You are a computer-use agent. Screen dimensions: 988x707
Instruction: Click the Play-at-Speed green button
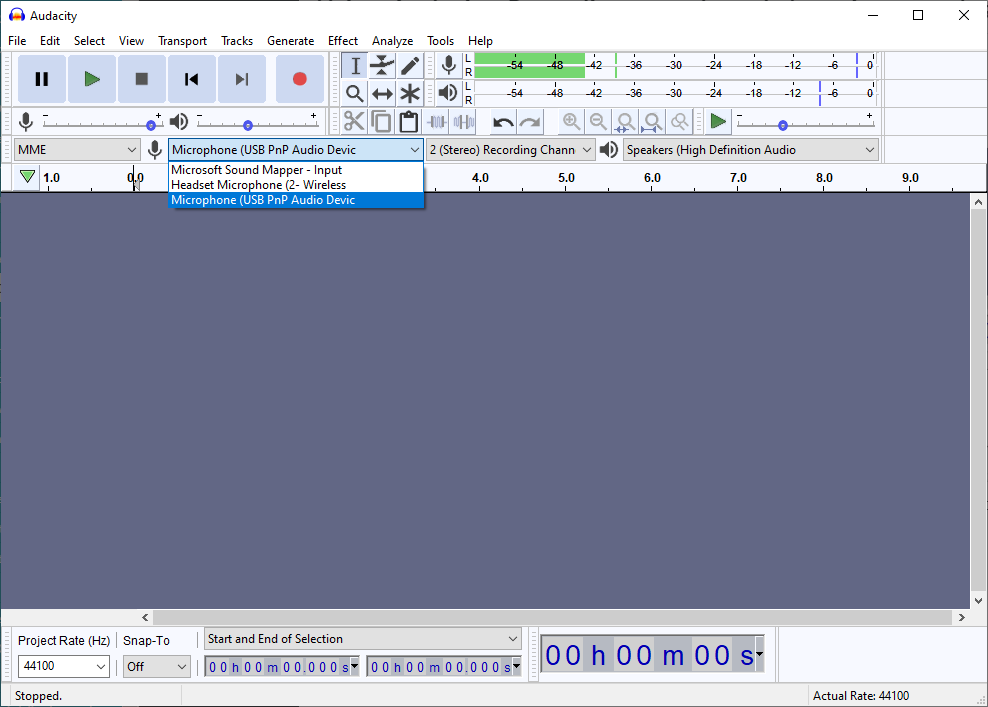tap(718, 122)
